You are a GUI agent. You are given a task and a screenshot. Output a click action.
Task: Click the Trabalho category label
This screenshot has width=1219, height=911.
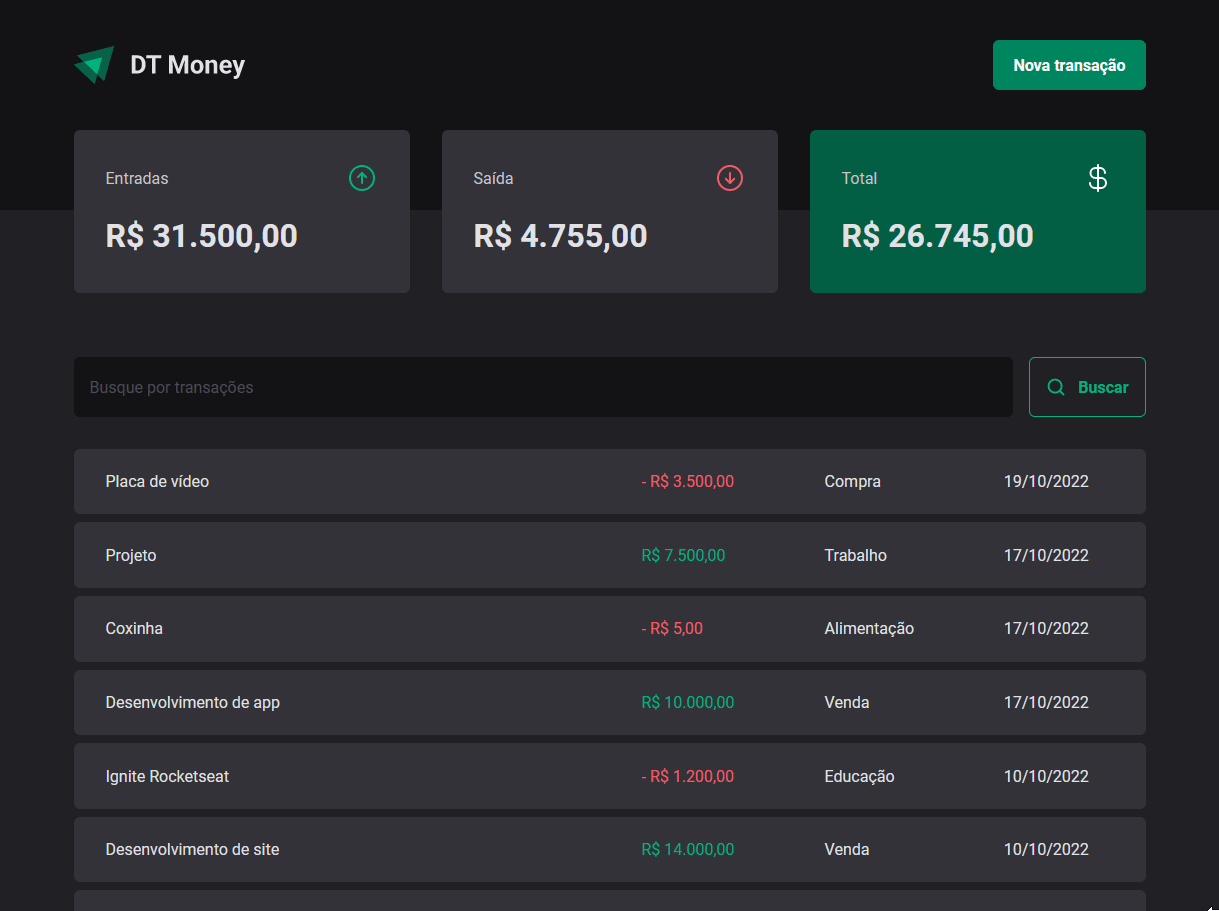tap(855, 555)
